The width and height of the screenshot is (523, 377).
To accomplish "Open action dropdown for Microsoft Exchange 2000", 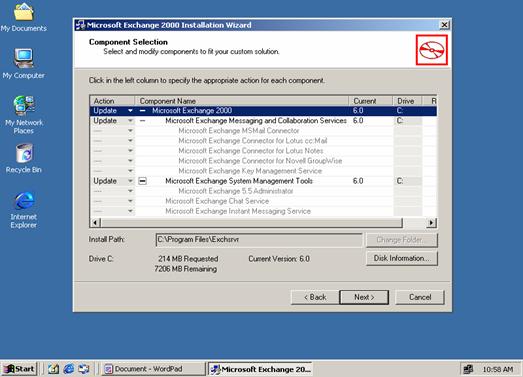I will pos(130,110).
